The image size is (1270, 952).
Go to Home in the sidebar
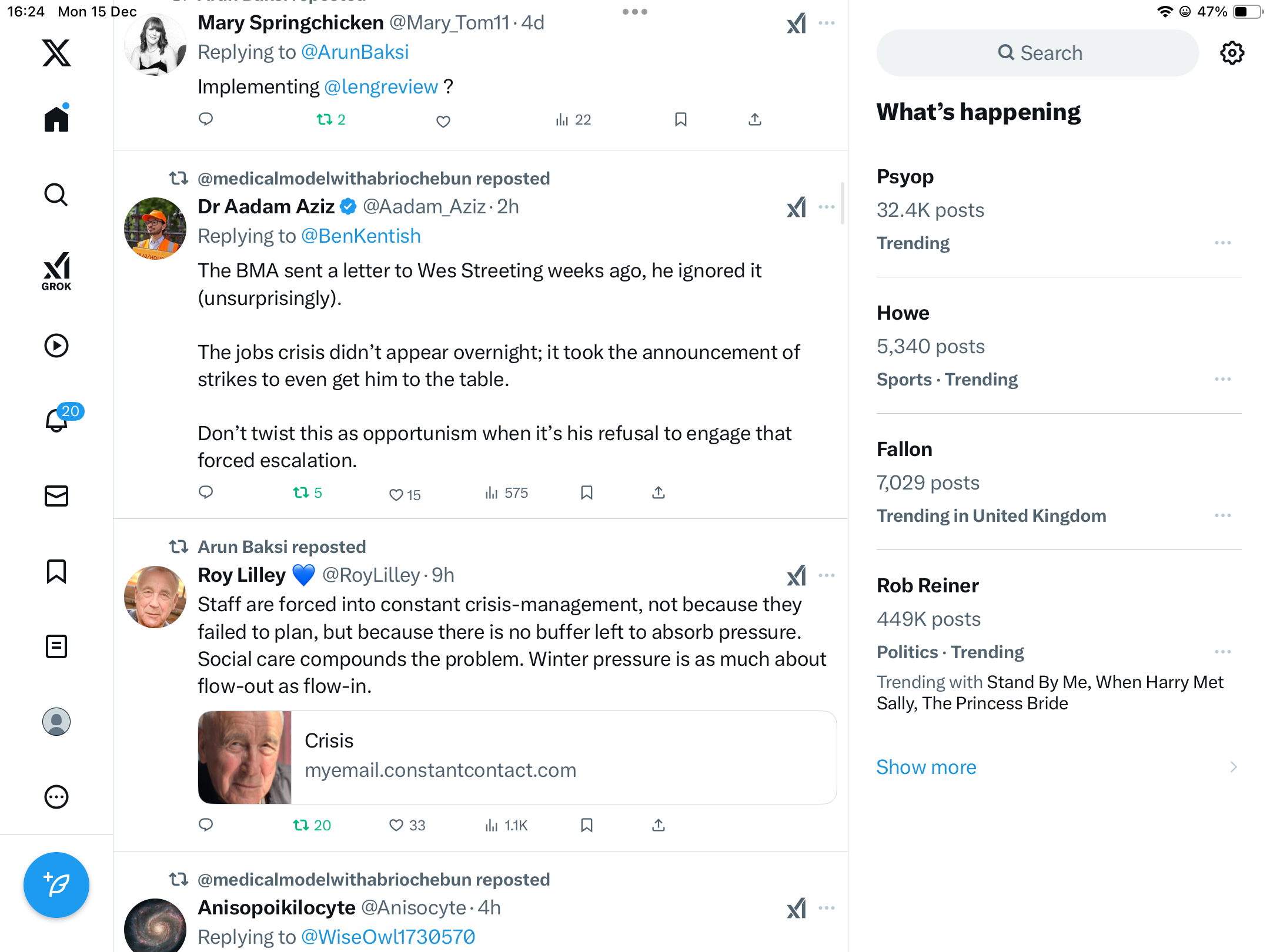click(56, 119)
